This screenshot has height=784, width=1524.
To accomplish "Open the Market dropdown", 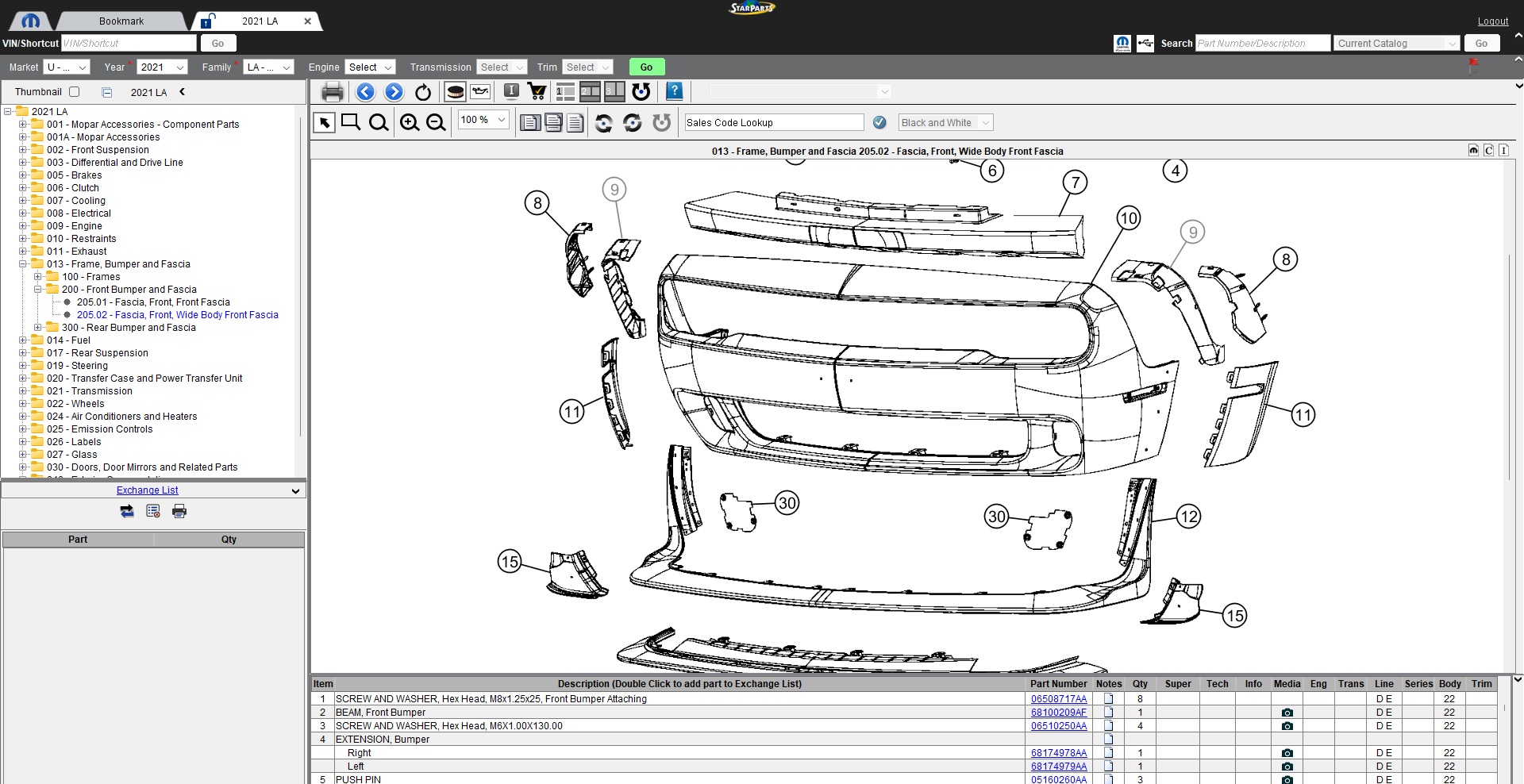I will pos(67,67).
